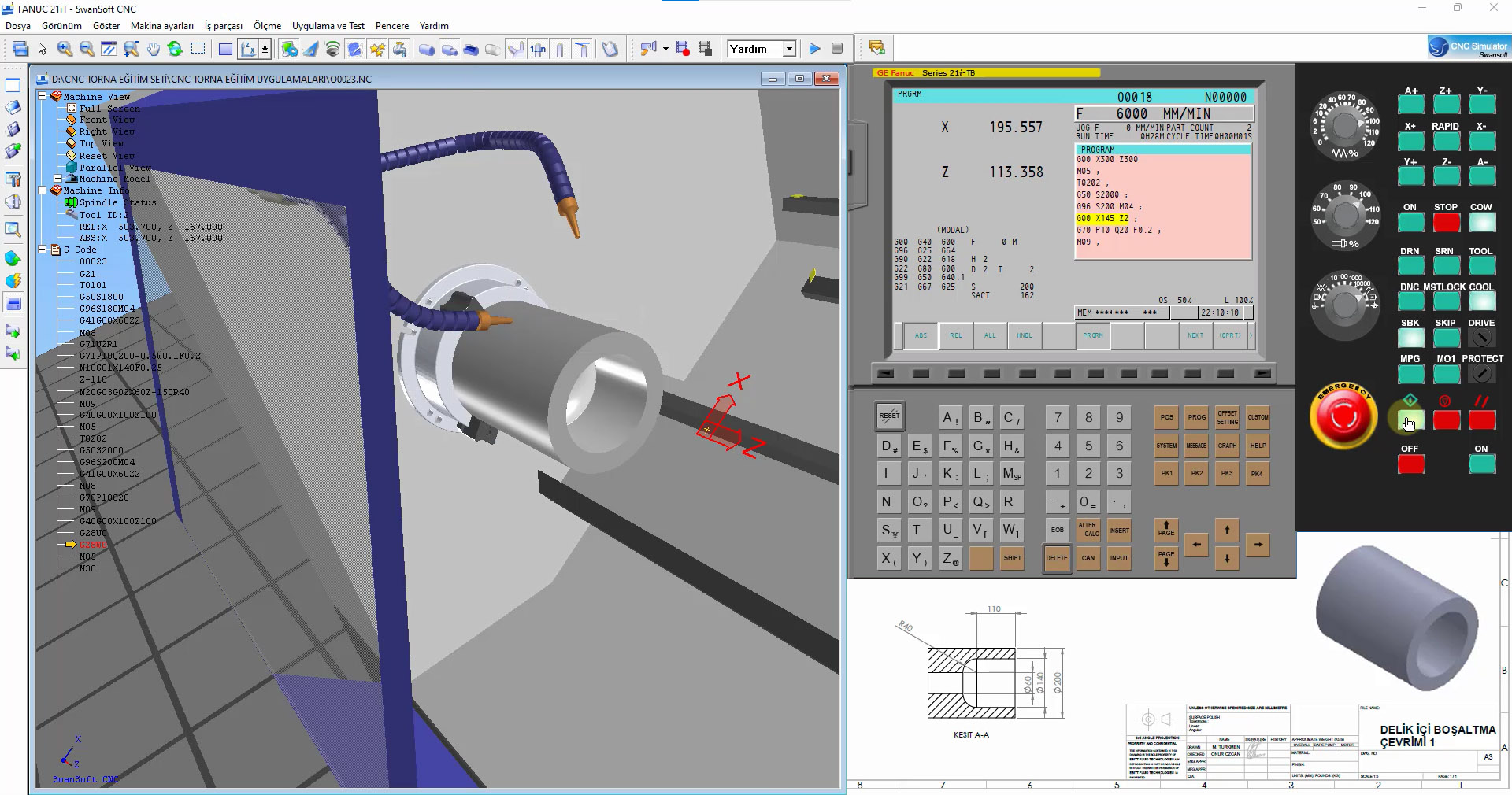The image size is (1512, 795).
Task: Click the RESET key on the keypad
Action: (x=889, y=416)
